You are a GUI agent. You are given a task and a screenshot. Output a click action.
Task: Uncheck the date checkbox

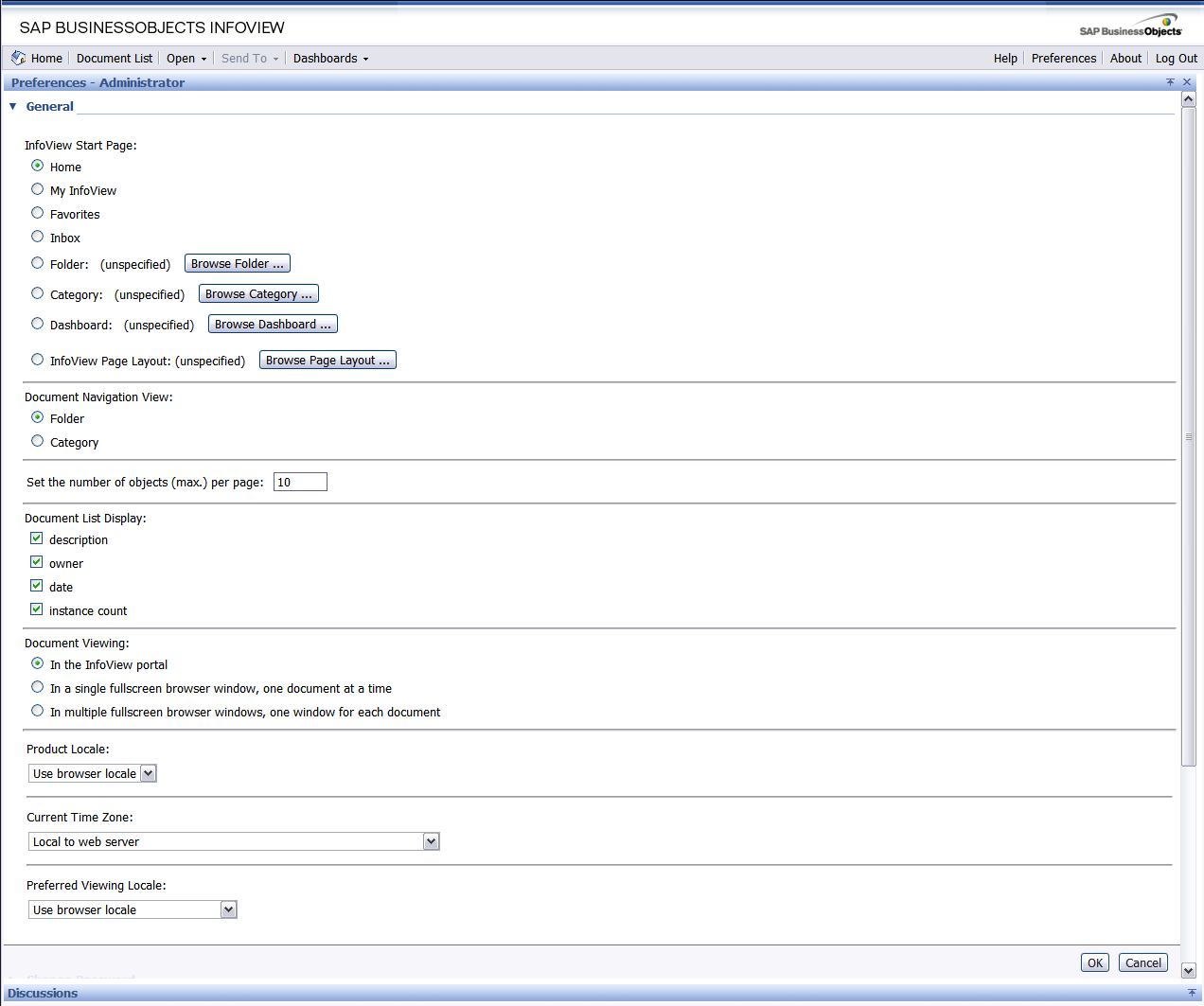(37, 586)
